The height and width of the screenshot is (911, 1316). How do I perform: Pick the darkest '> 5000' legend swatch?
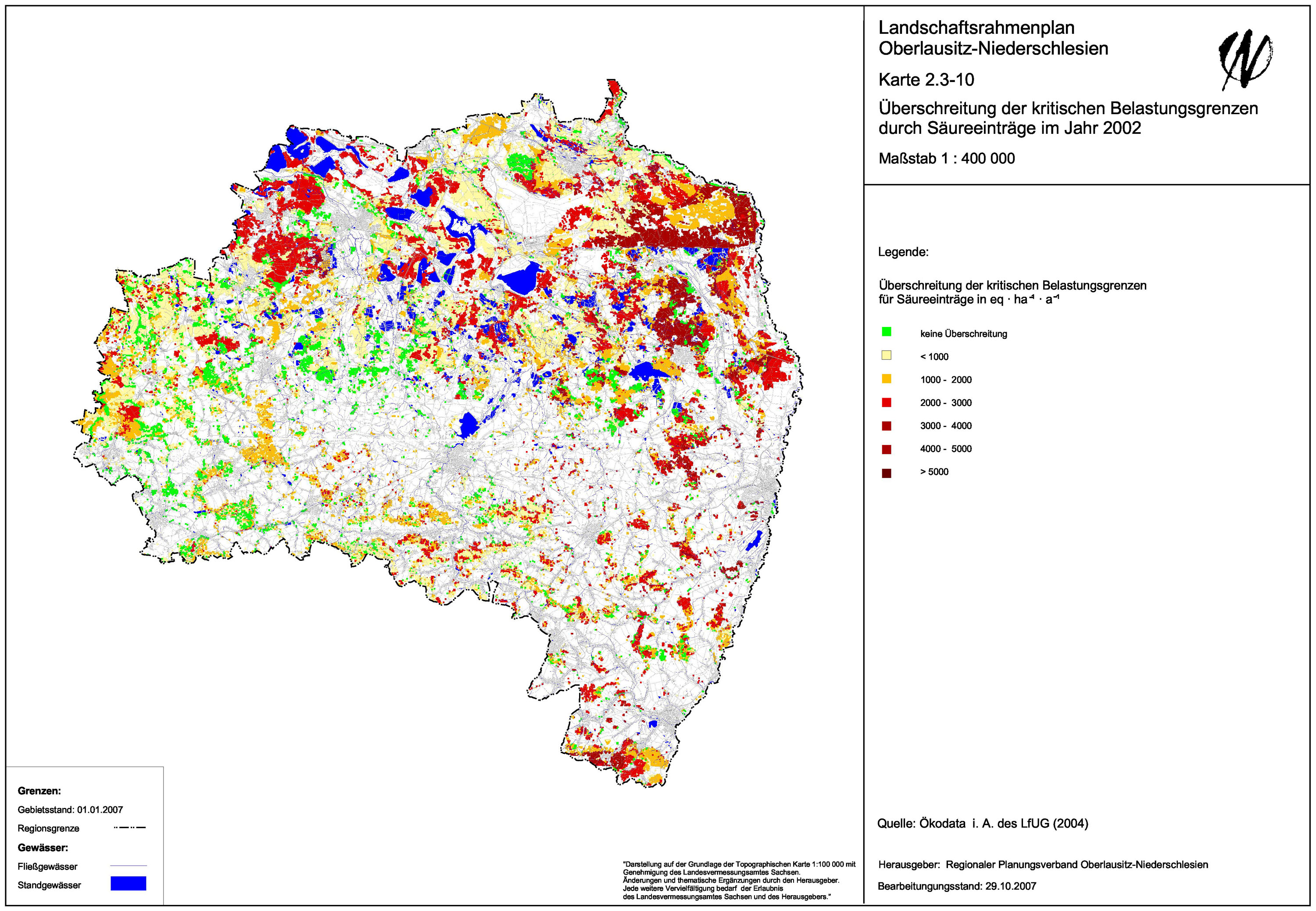tap(886, 473)
